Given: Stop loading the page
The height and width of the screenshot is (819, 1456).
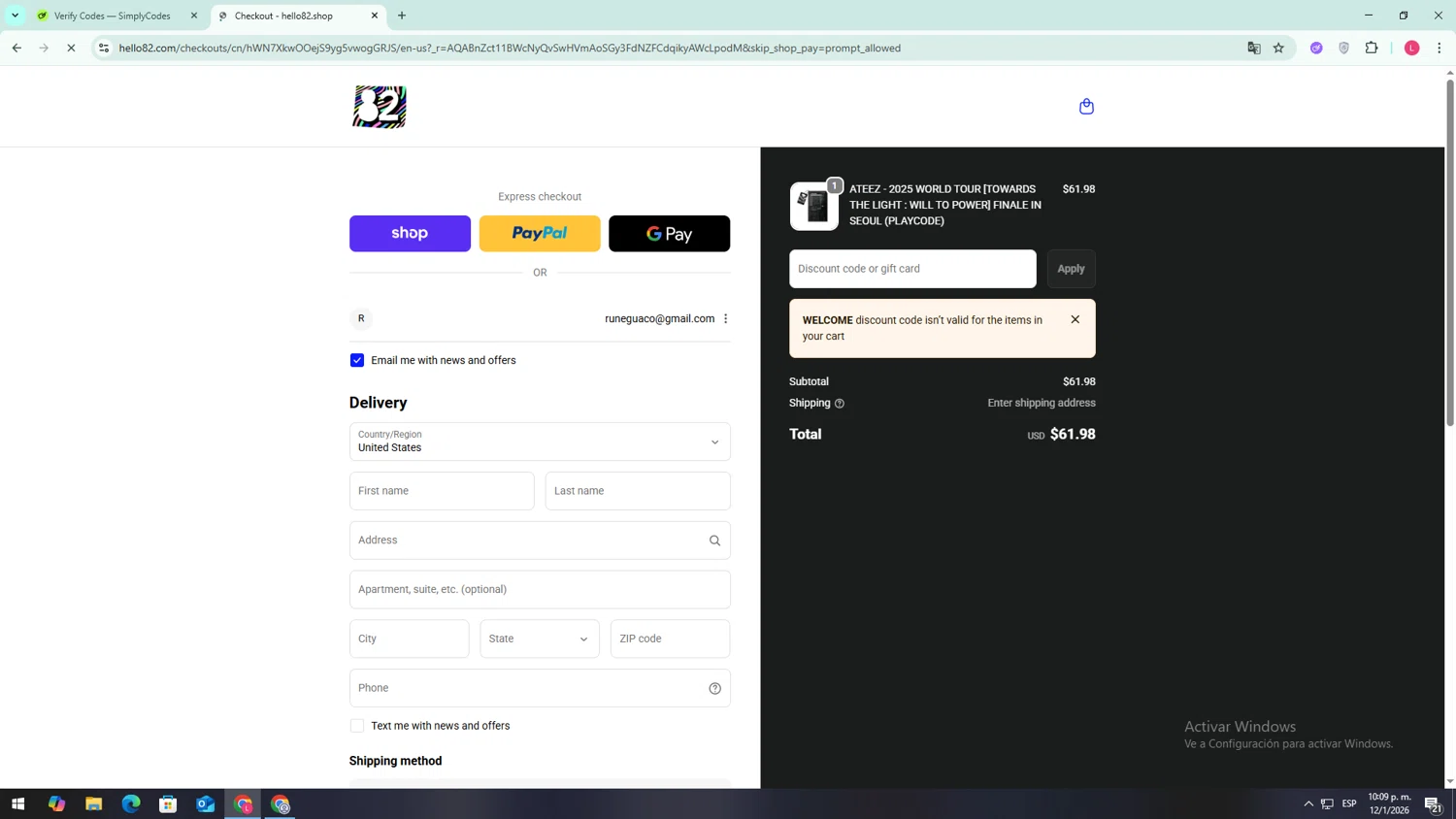Looking at the screenshot, I should [x=71, y=48].
